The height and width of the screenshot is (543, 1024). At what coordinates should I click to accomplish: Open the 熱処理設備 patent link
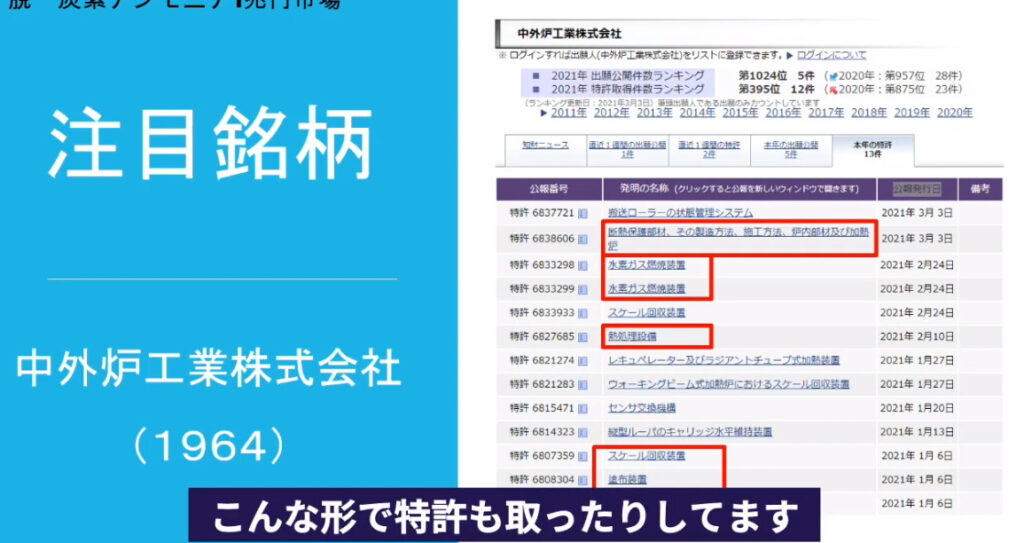pyautogui.click(x=632, y=337)
